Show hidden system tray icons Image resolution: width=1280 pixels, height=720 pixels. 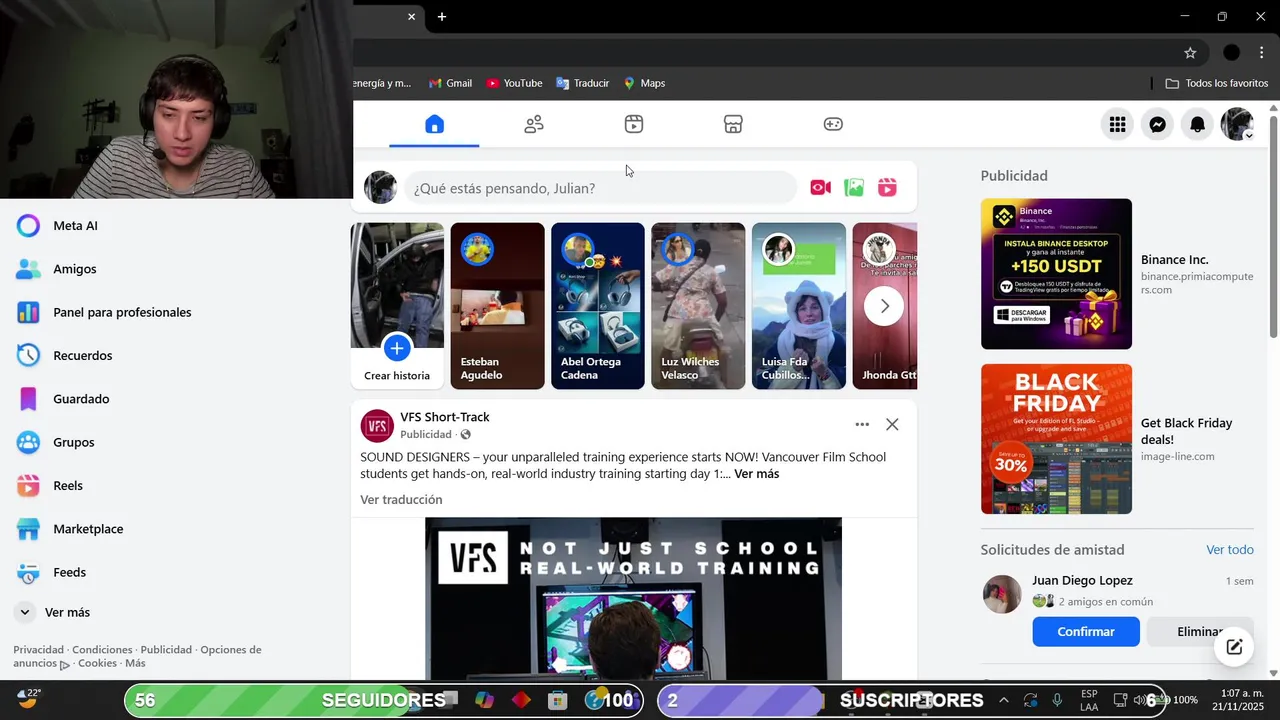tap(1004, 700)
